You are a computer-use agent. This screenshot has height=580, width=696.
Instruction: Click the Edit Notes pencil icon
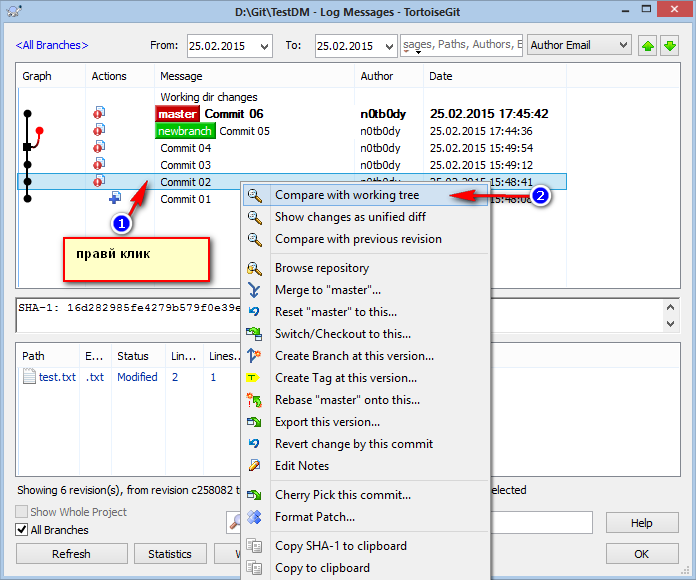254,465
